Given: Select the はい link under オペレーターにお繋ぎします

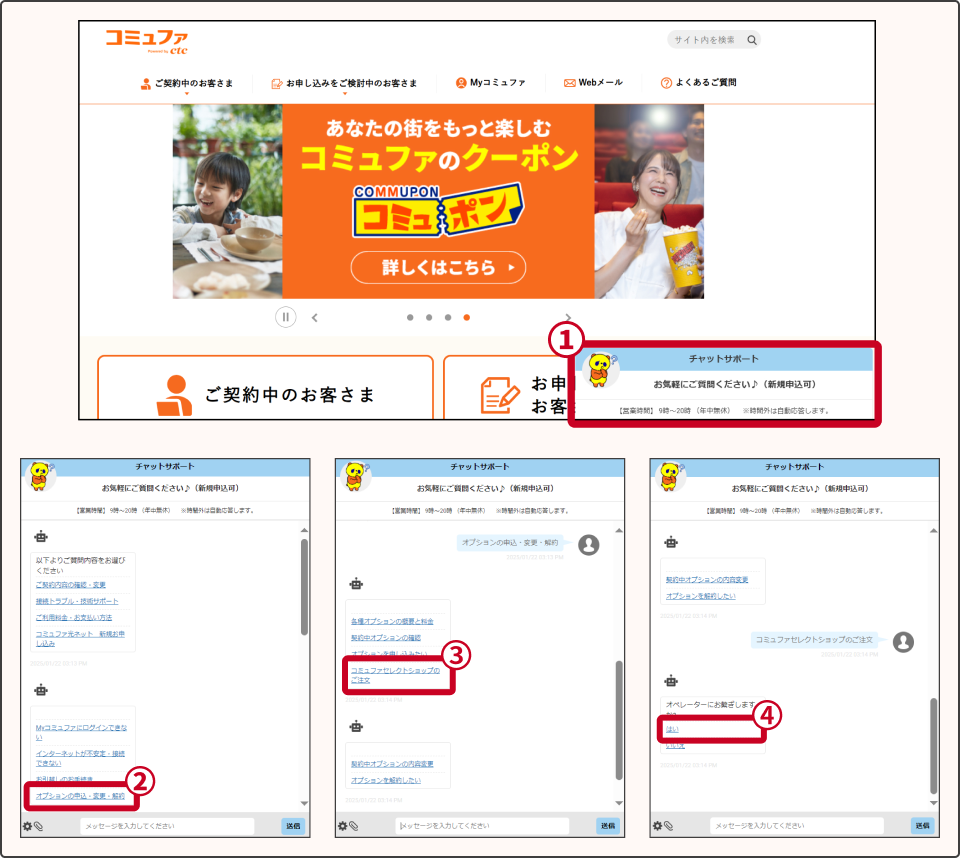Looking at the screenshot, I should (672, 729).
